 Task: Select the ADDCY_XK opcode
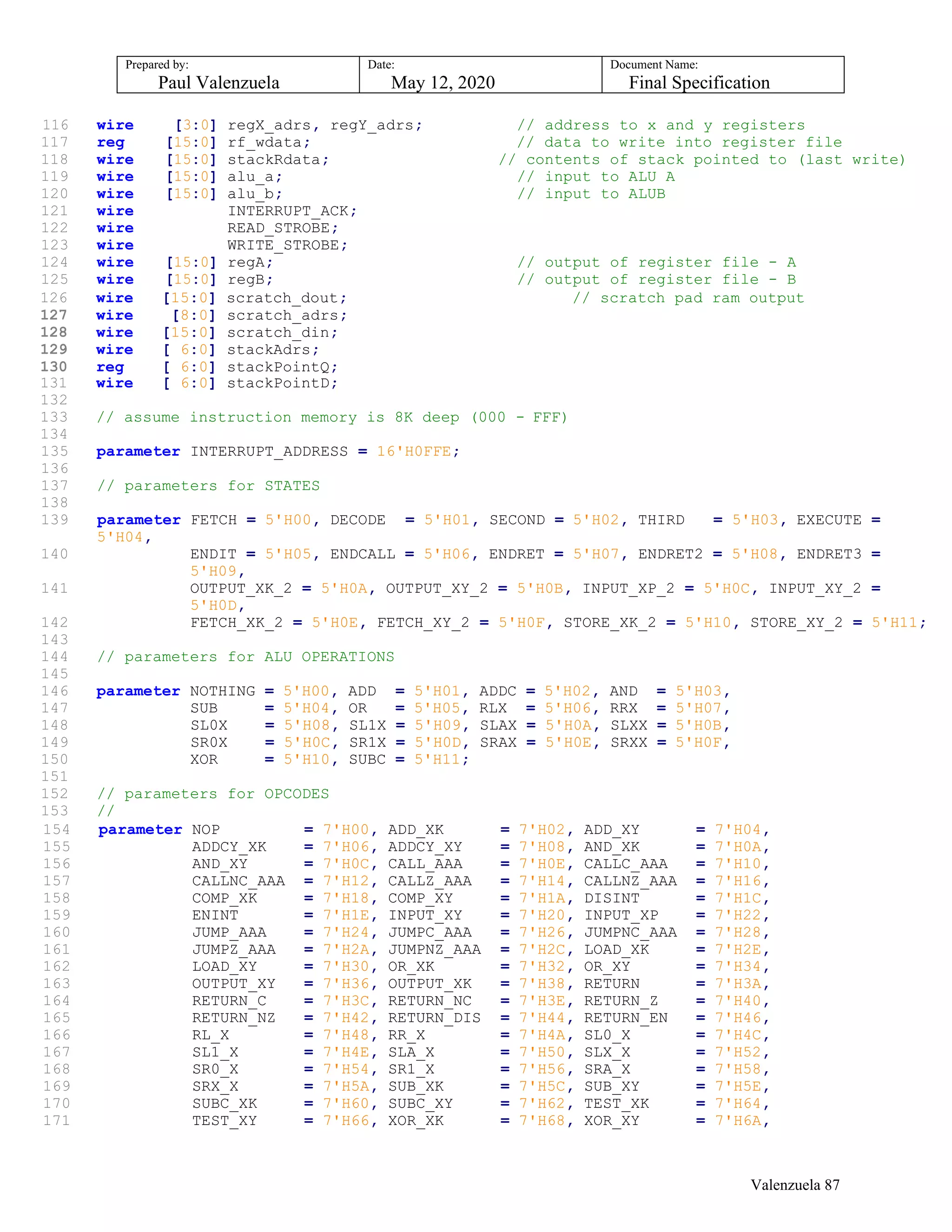pos(229,847)
